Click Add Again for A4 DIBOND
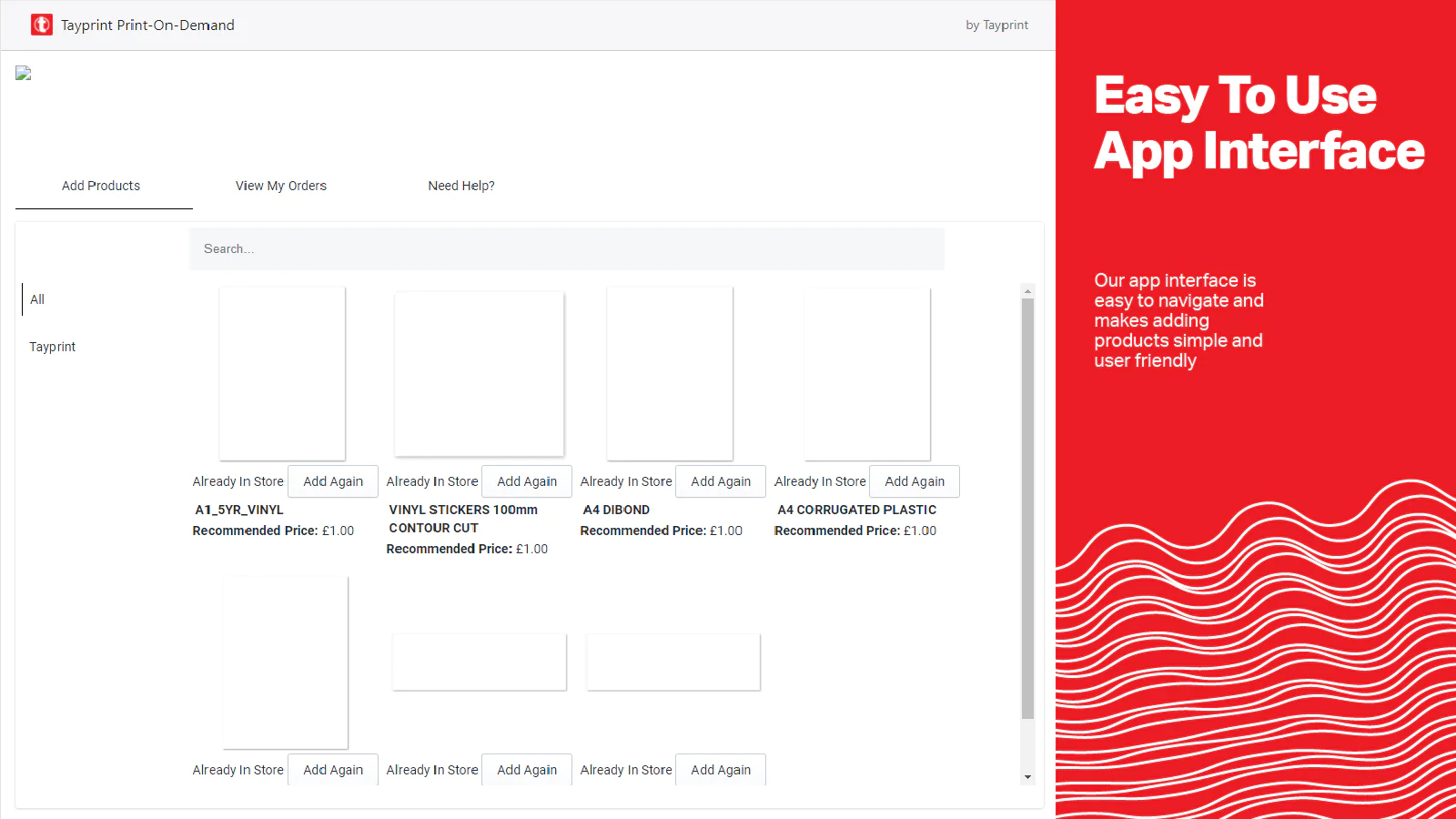Image resolution: width=1456 pixels, height=819 pixels. point(721,481)
